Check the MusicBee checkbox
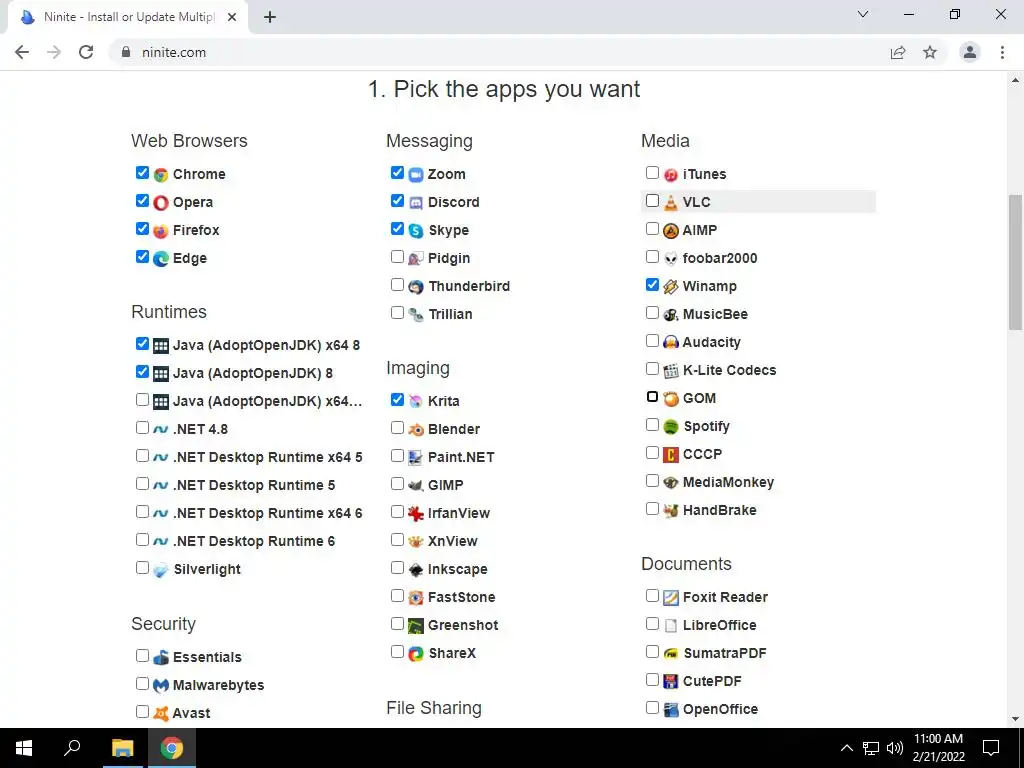1024x768 pixels. (x=652, y=313)
